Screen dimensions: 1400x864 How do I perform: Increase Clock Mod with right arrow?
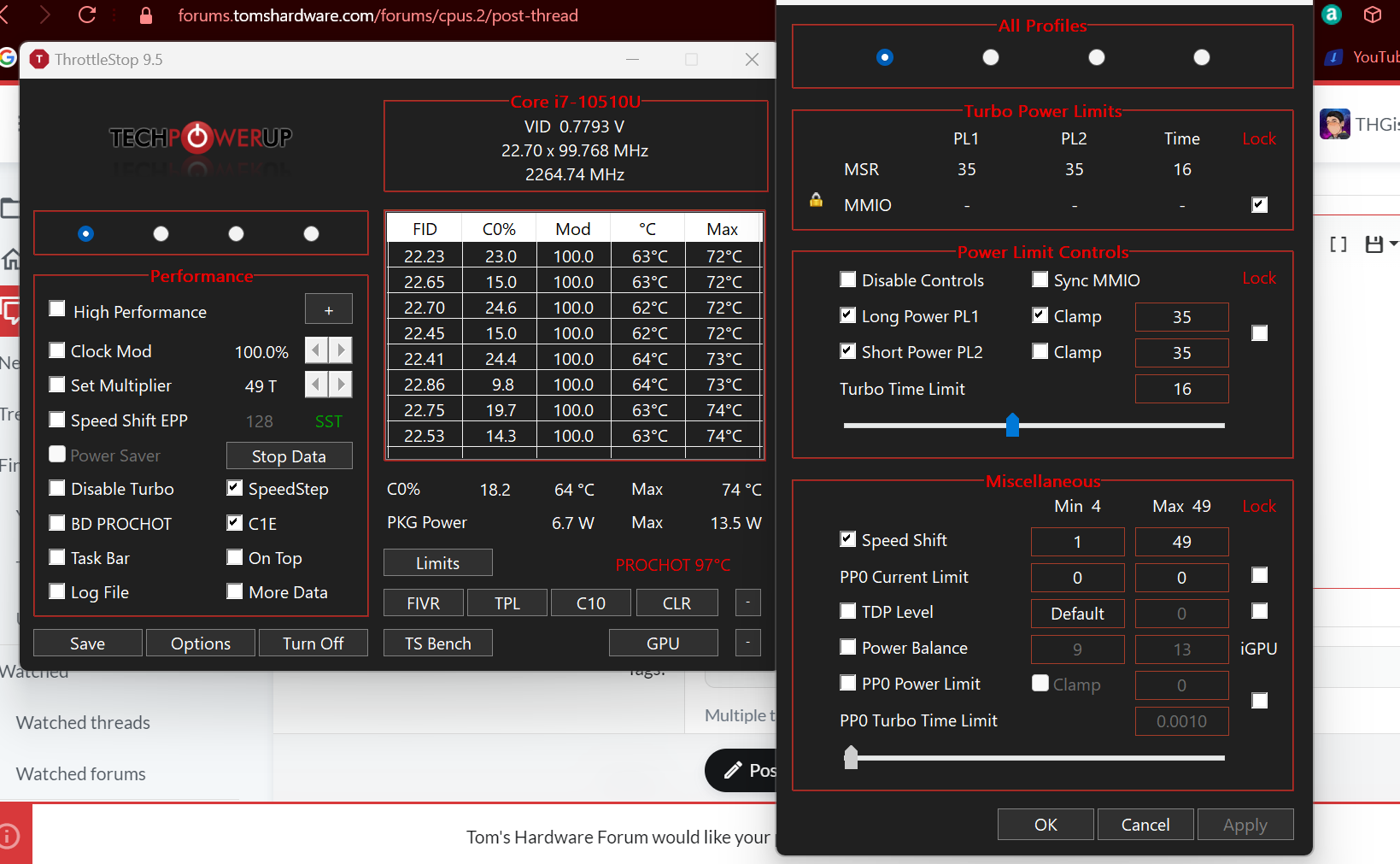341,350
